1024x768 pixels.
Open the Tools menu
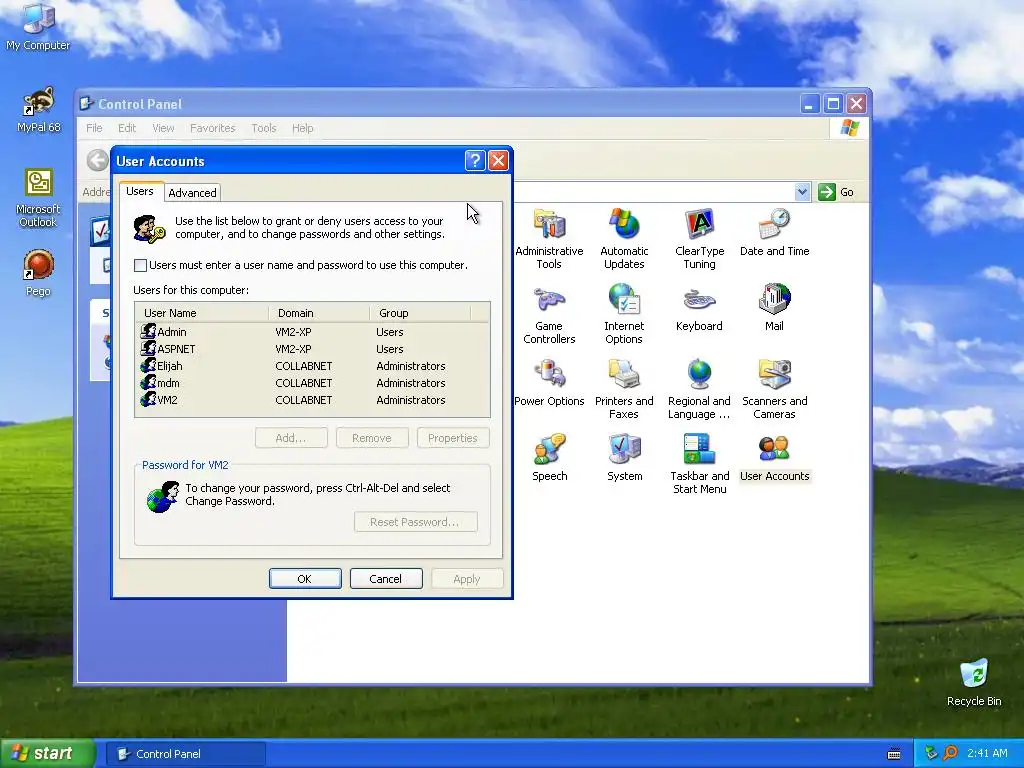point(264,128)
